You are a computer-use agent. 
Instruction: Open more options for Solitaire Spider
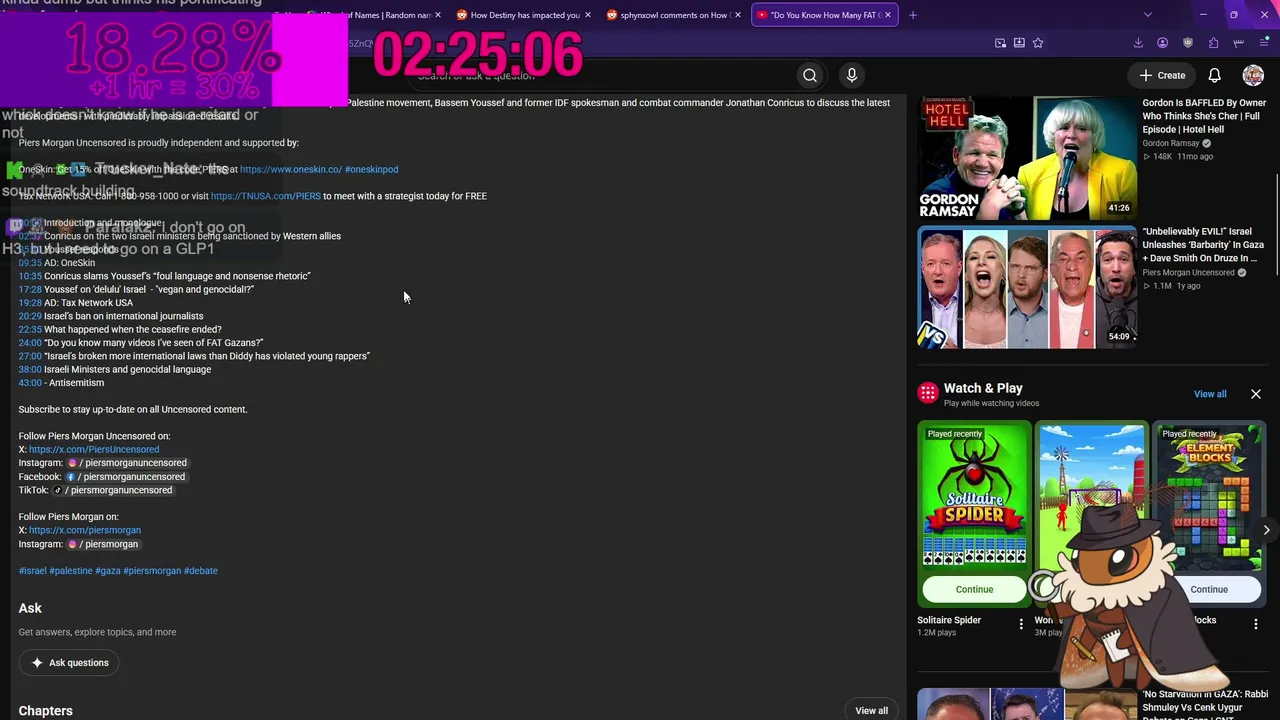coord(1021,624)
